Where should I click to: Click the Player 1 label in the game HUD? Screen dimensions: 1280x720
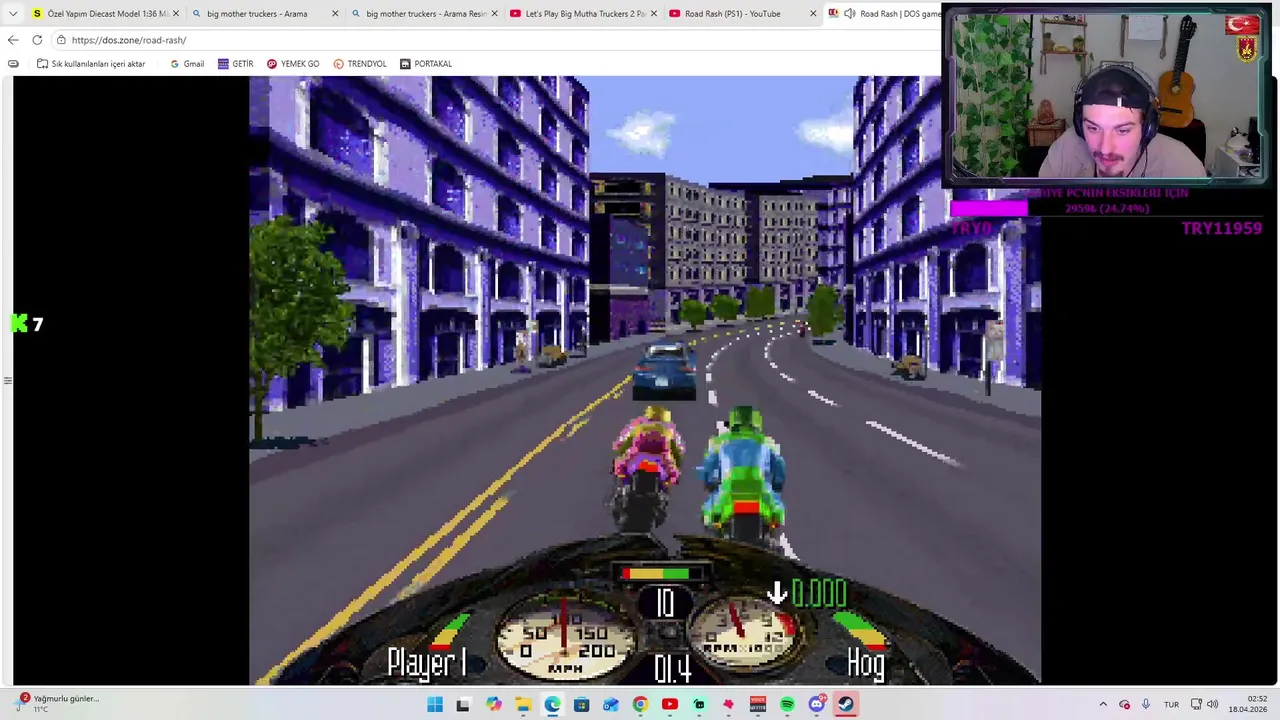427,662
